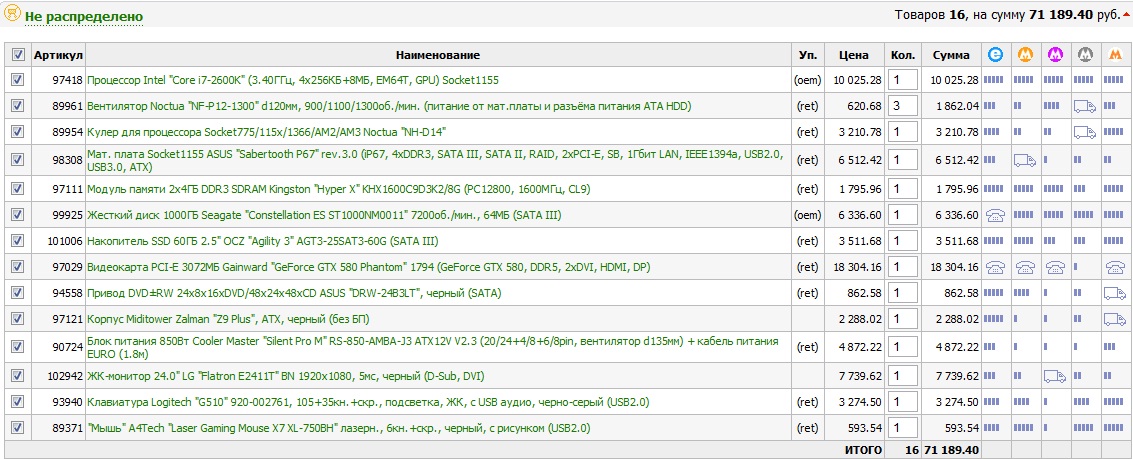Click truck icon in ASUS DRW-24B3LT drive row
Screen dimensions: 1133x459
[1115, 293]
